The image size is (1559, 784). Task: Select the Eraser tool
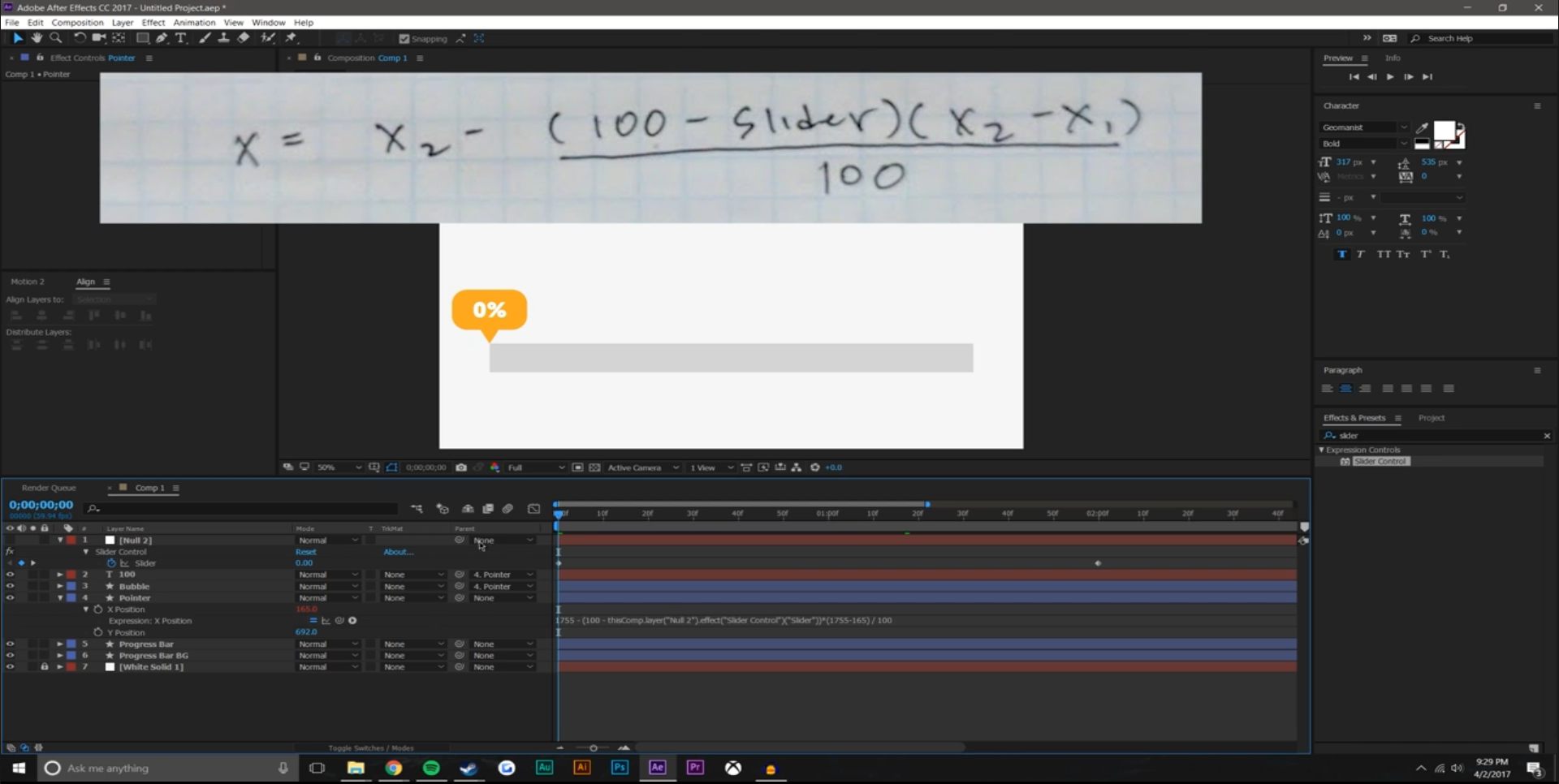[x=243, y=38]
